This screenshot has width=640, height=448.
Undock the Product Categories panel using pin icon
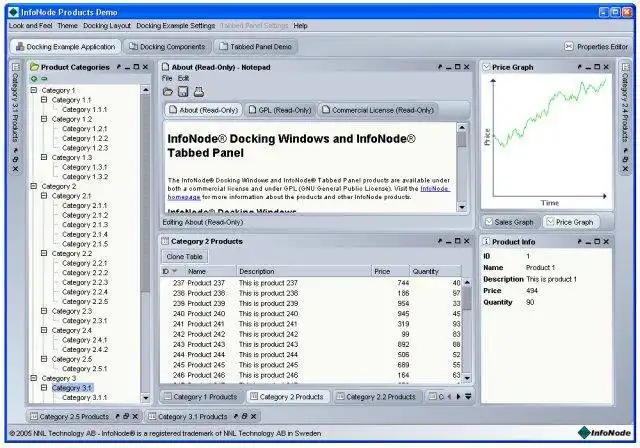point(119,67)
